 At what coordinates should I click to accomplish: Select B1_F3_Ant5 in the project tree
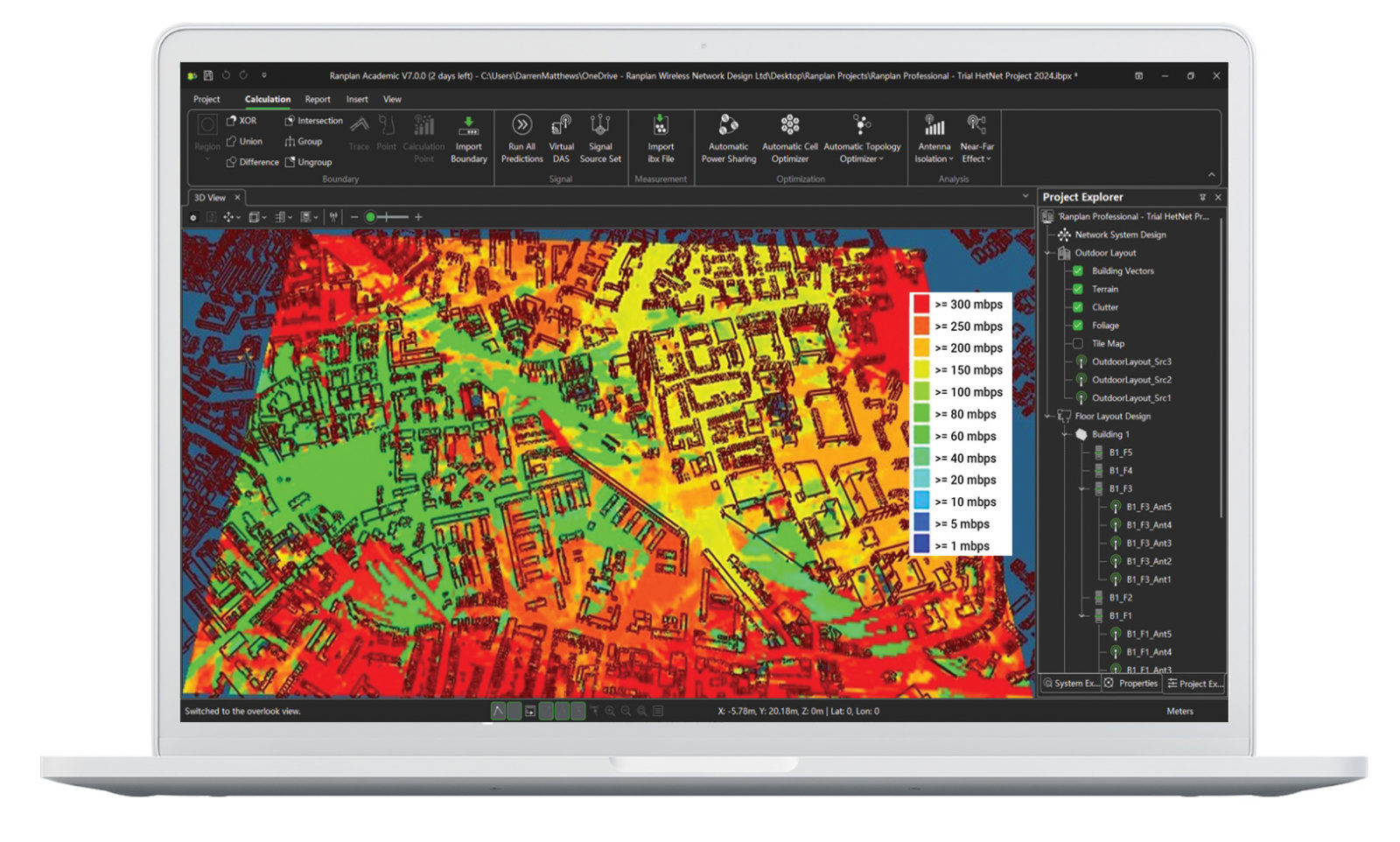[1148, 507]
